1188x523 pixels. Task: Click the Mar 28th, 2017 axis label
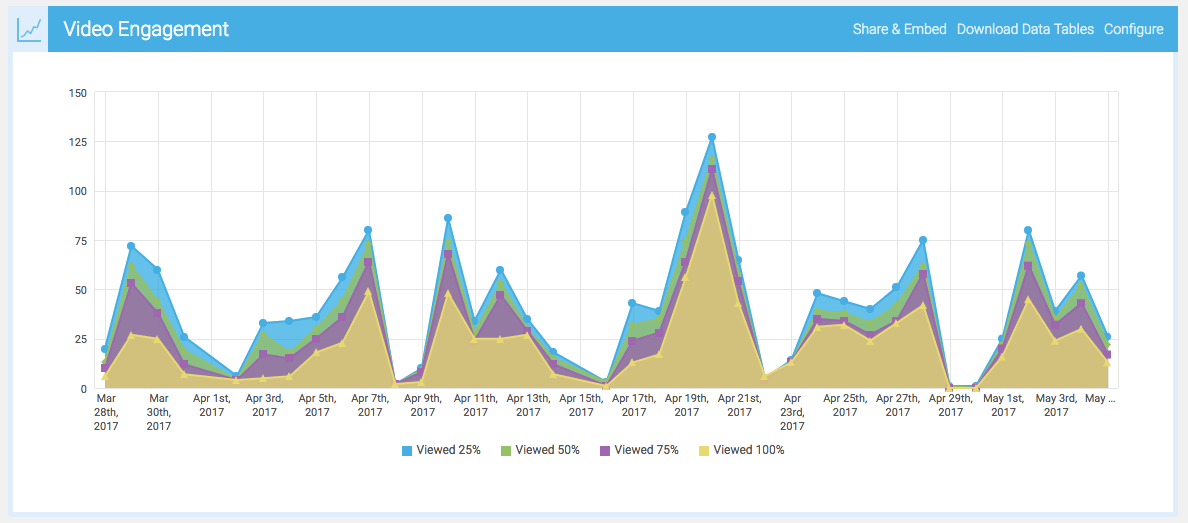pos(106,412)
